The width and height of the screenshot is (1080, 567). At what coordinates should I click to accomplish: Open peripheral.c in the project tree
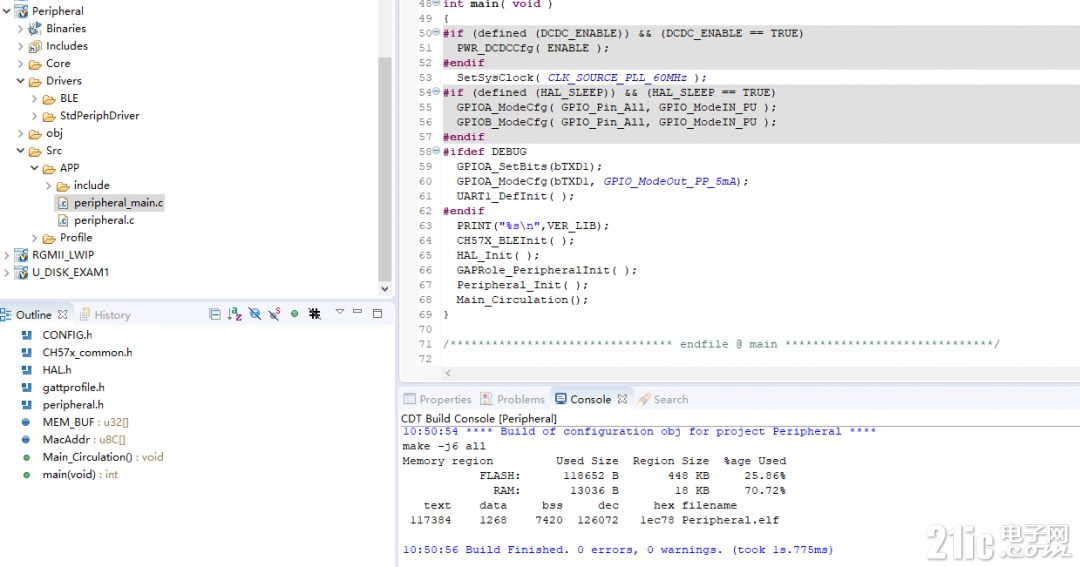click(x=104, y=220)
